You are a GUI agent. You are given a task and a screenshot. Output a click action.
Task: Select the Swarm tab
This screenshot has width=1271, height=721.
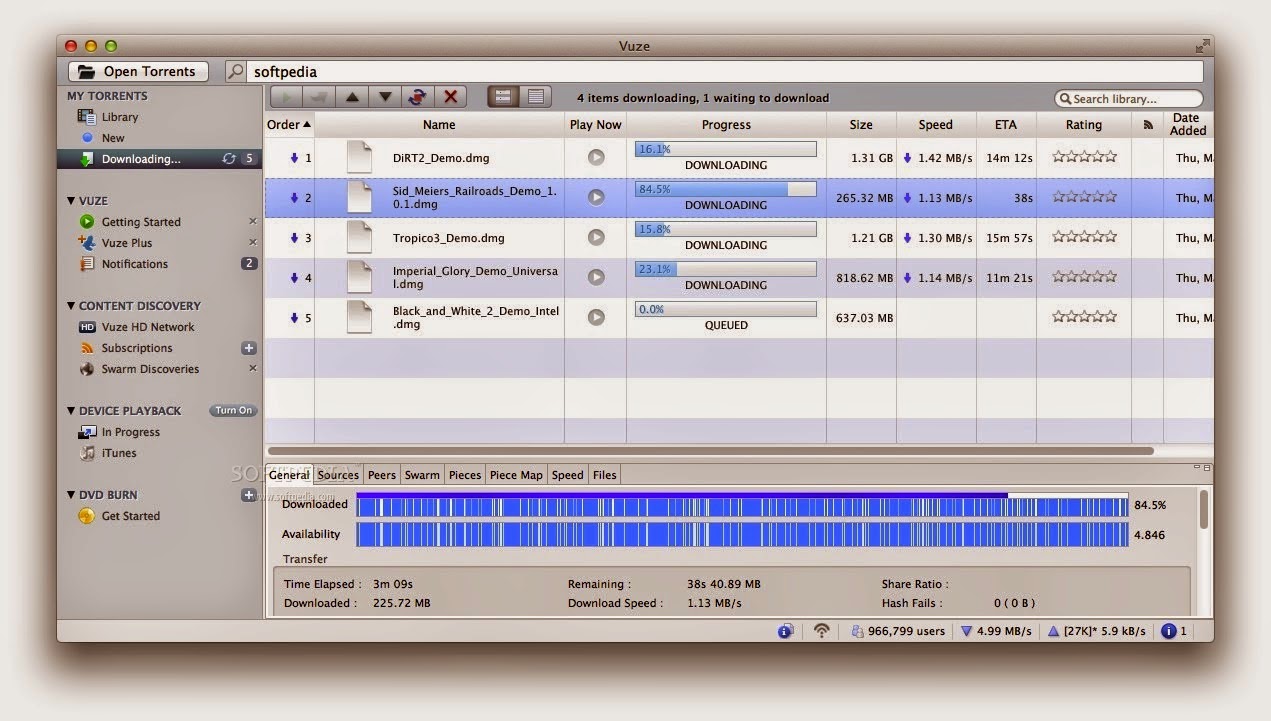click(x=422, y=475)
